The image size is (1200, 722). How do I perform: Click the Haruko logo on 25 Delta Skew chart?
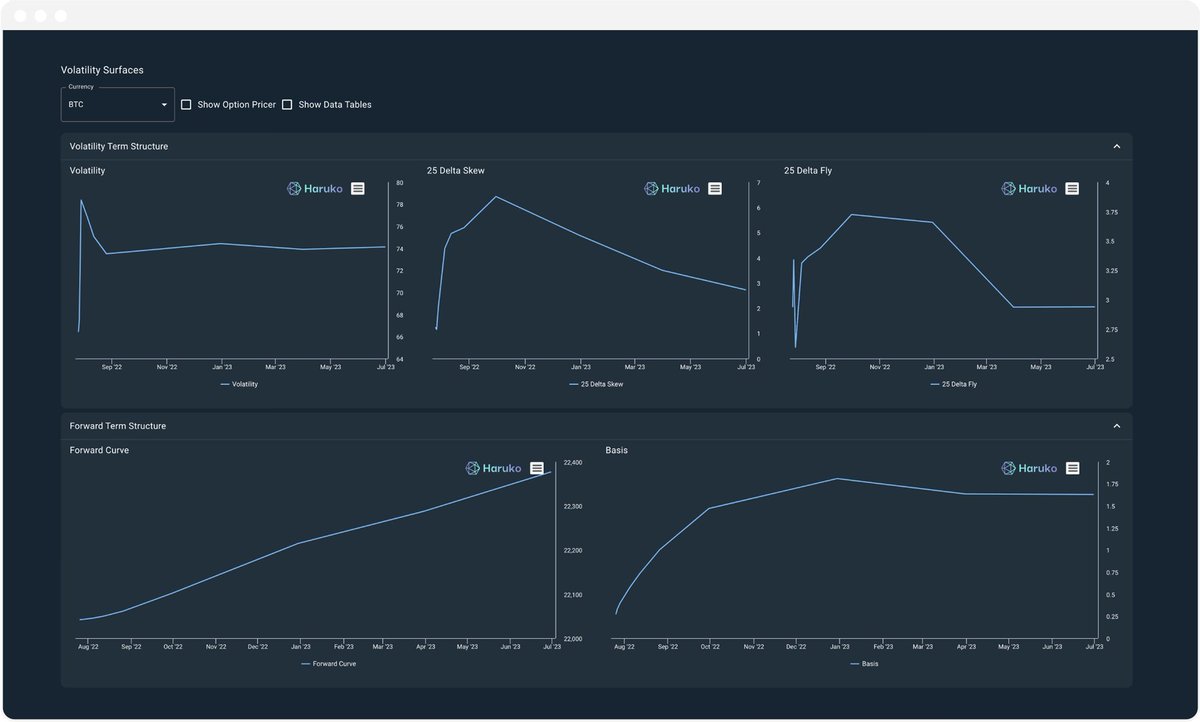[x=671, y=188]
